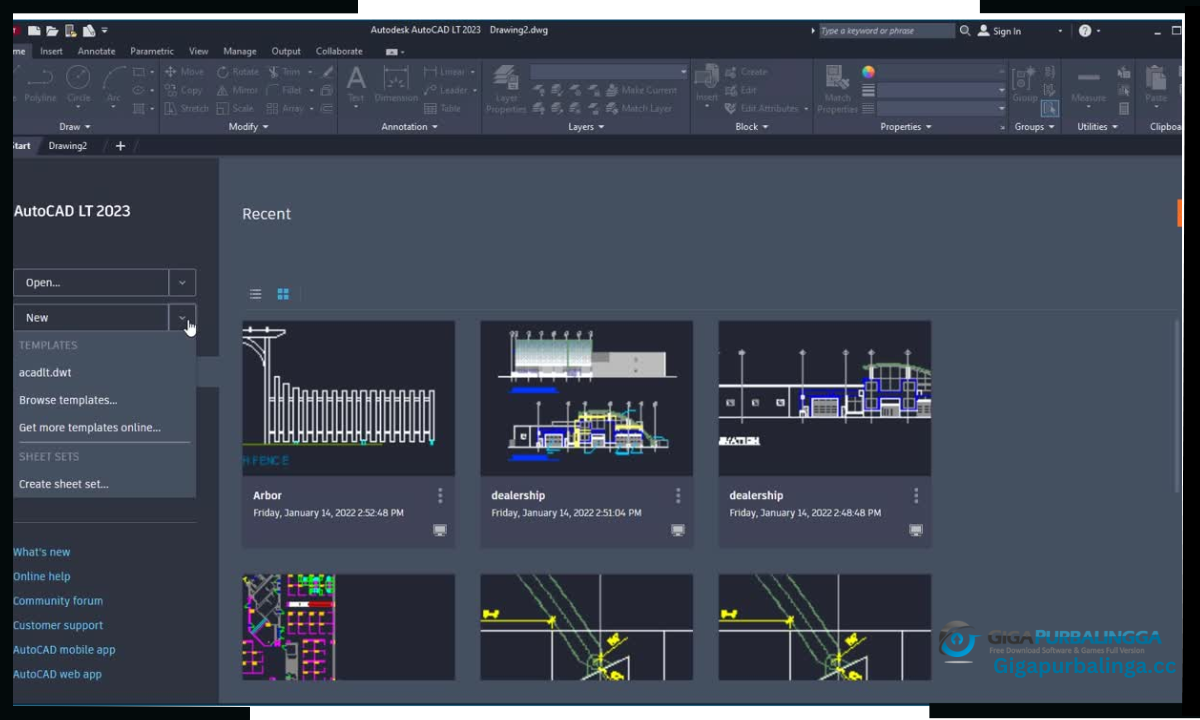Screen dimensions: 1200x720
Task: Select the Stretch tool
Action: tap(187, 108)
